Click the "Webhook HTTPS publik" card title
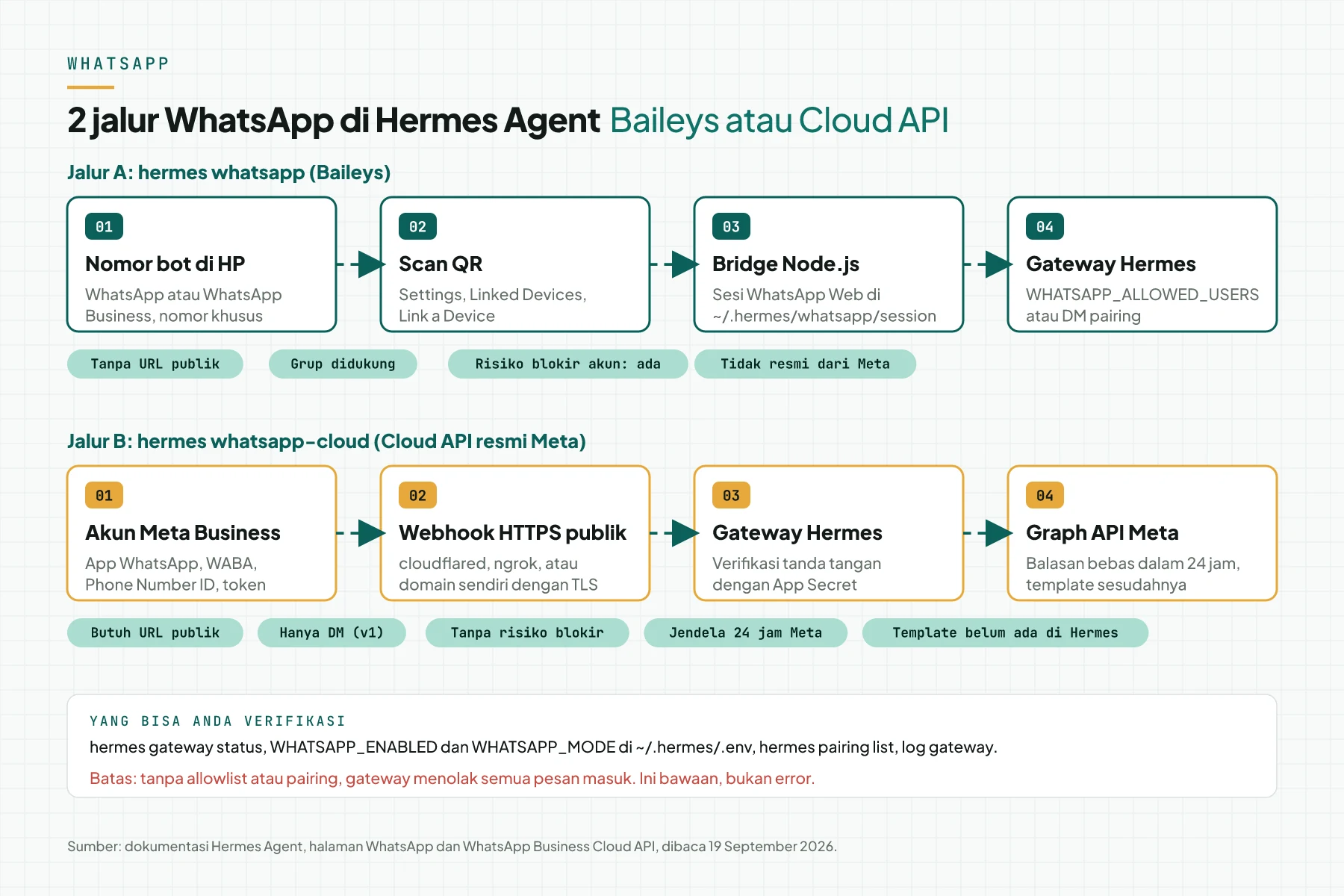Image resolution: width=1344 pixels, height=896 pixels. coord(512,532)
